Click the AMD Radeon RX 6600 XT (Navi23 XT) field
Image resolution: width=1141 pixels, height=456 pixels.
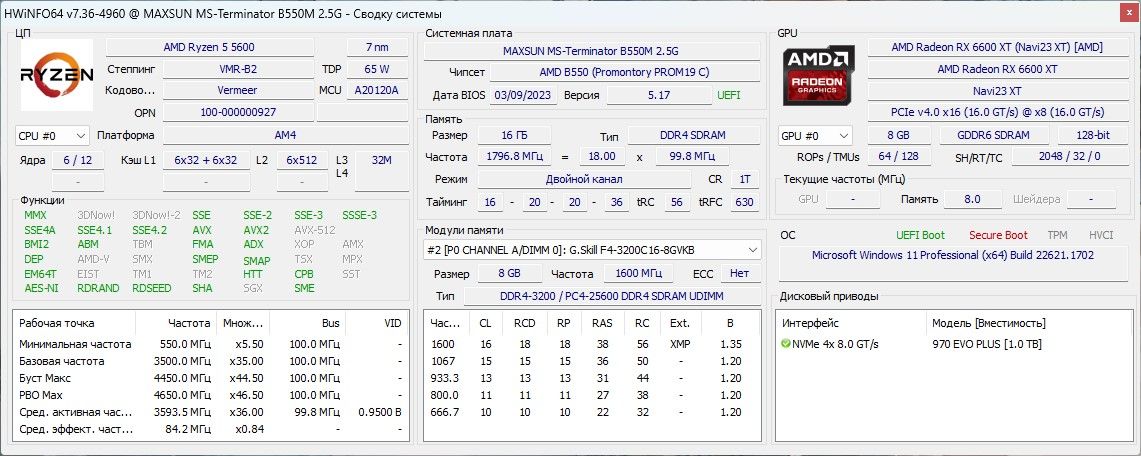point(997,47)
